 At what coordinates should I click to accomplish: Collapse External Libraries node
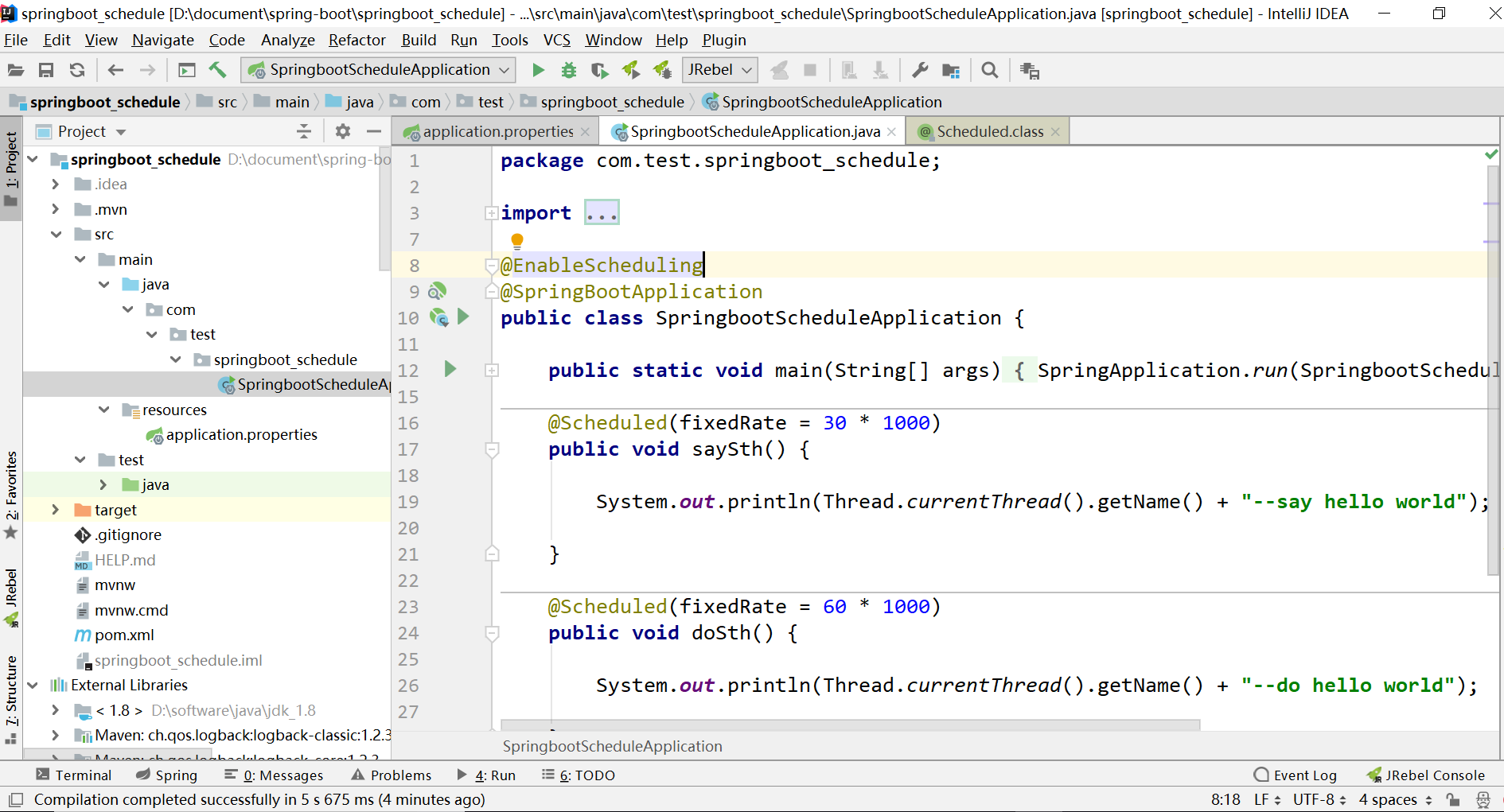32,685
